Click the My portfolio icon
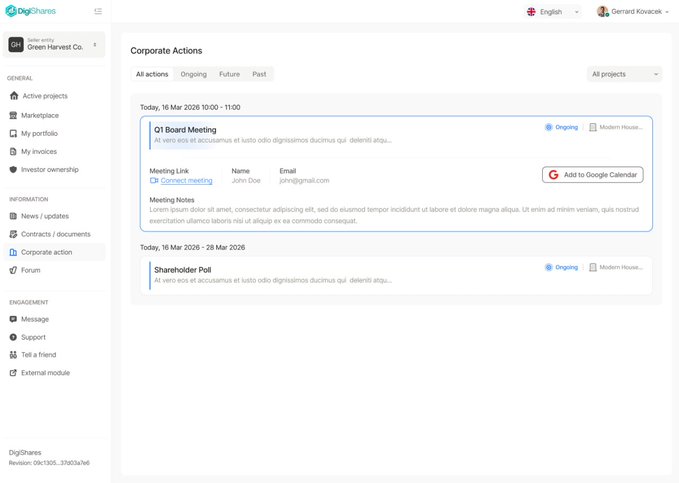This screenshot has height=483, width=679. (13, 133)
